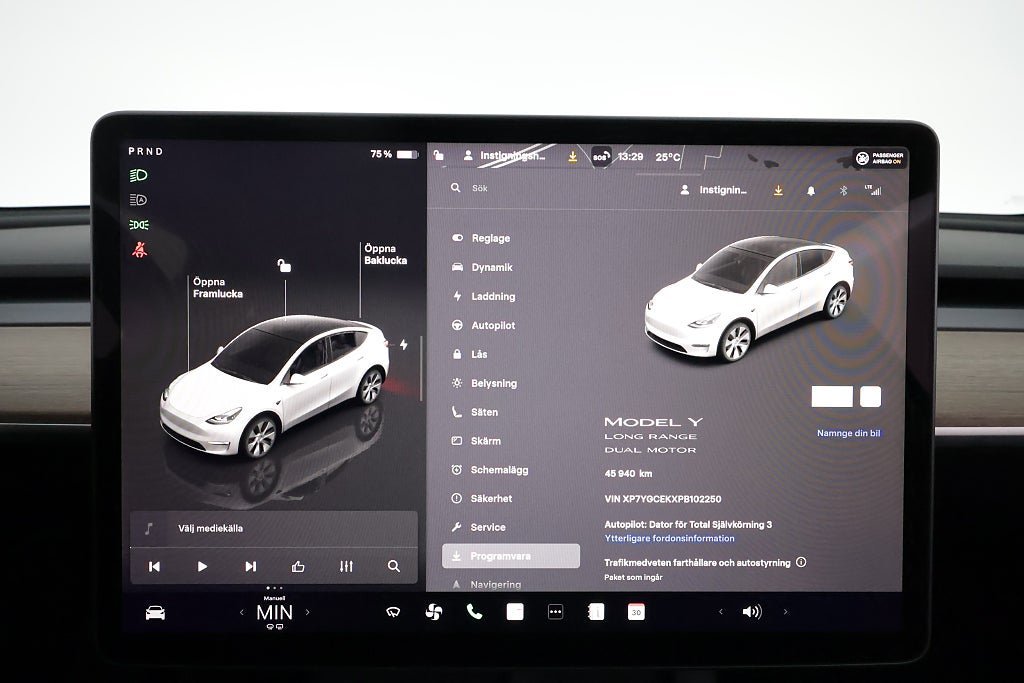Tap the LTE signal strength icon

873,190
